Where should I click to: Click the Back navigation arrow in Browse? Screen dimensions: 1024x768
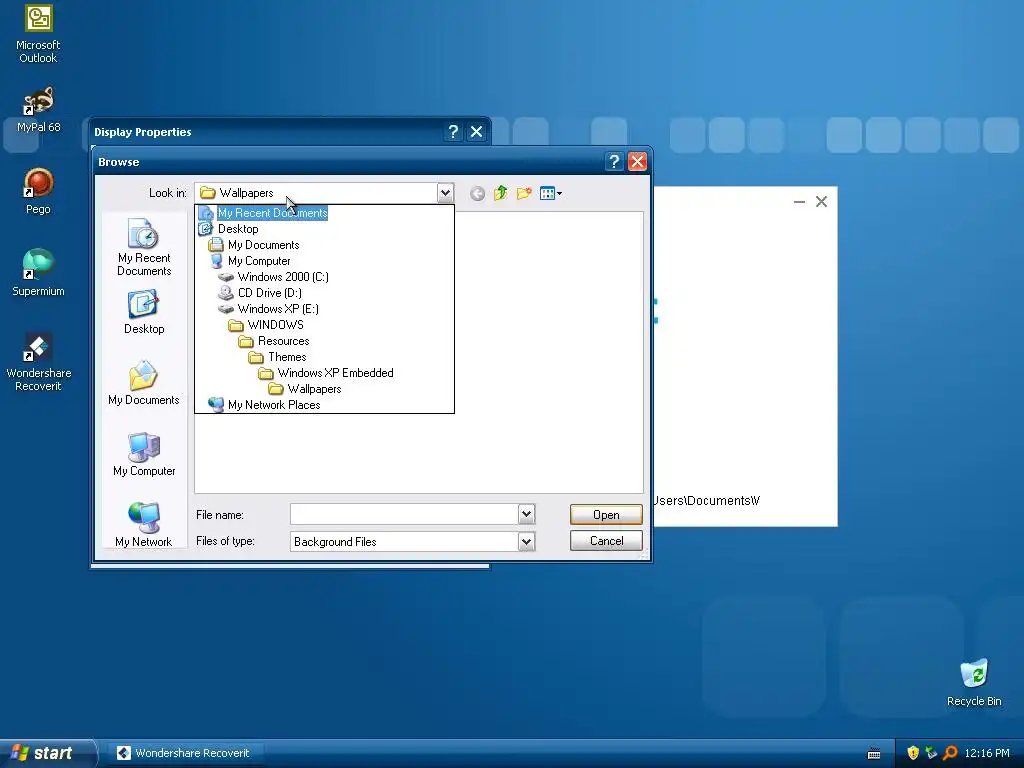(477, 193)
